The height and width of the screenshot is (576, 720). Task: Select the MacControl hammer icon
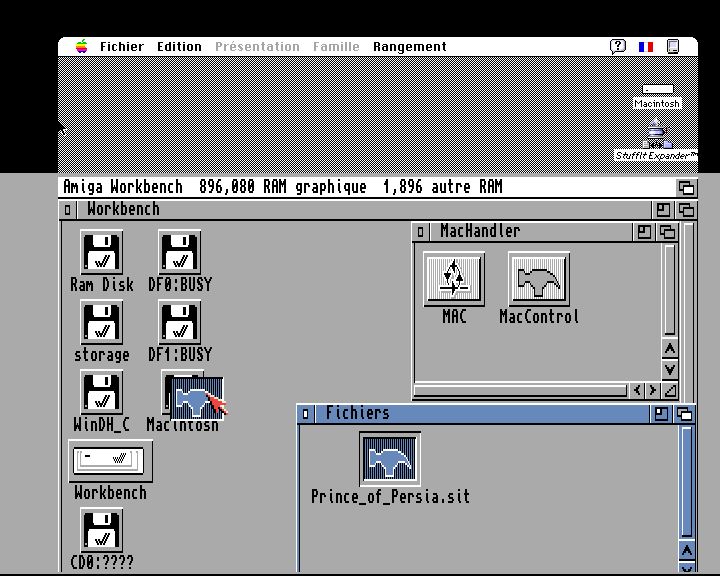click(x=538, y=278)
